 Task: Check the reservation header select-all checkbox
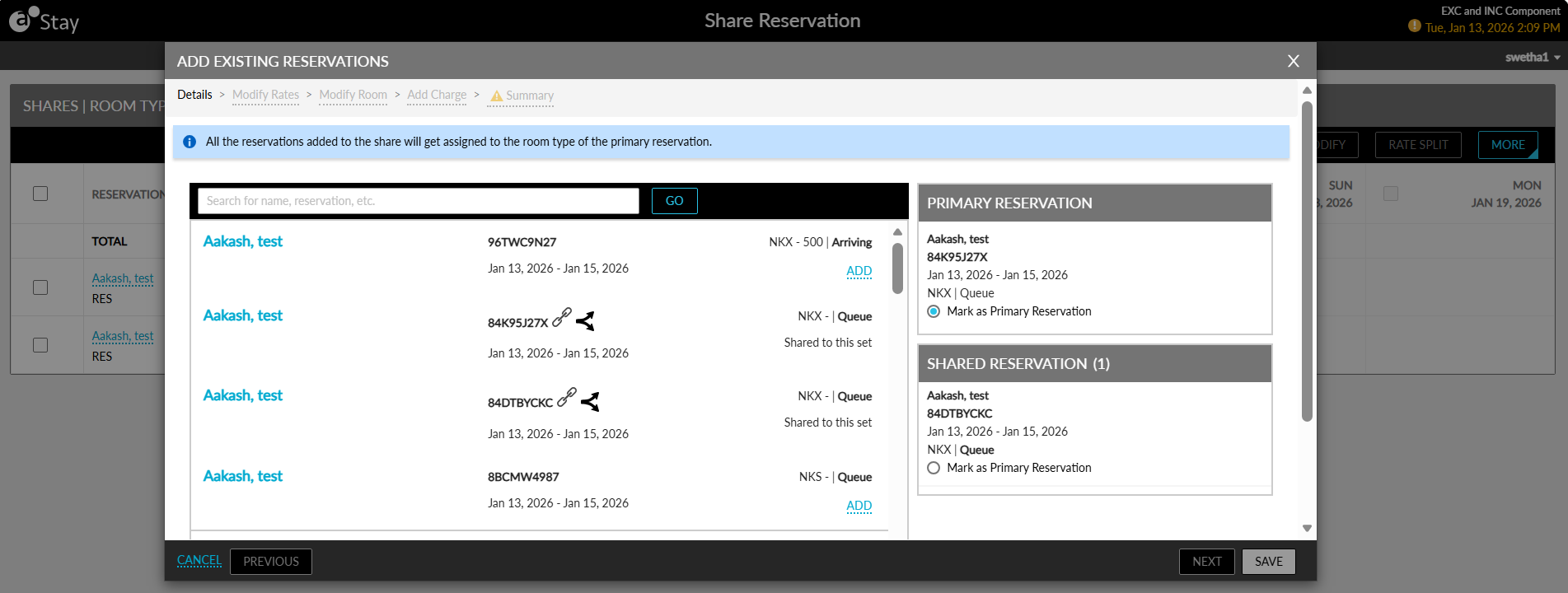point(40,194)
